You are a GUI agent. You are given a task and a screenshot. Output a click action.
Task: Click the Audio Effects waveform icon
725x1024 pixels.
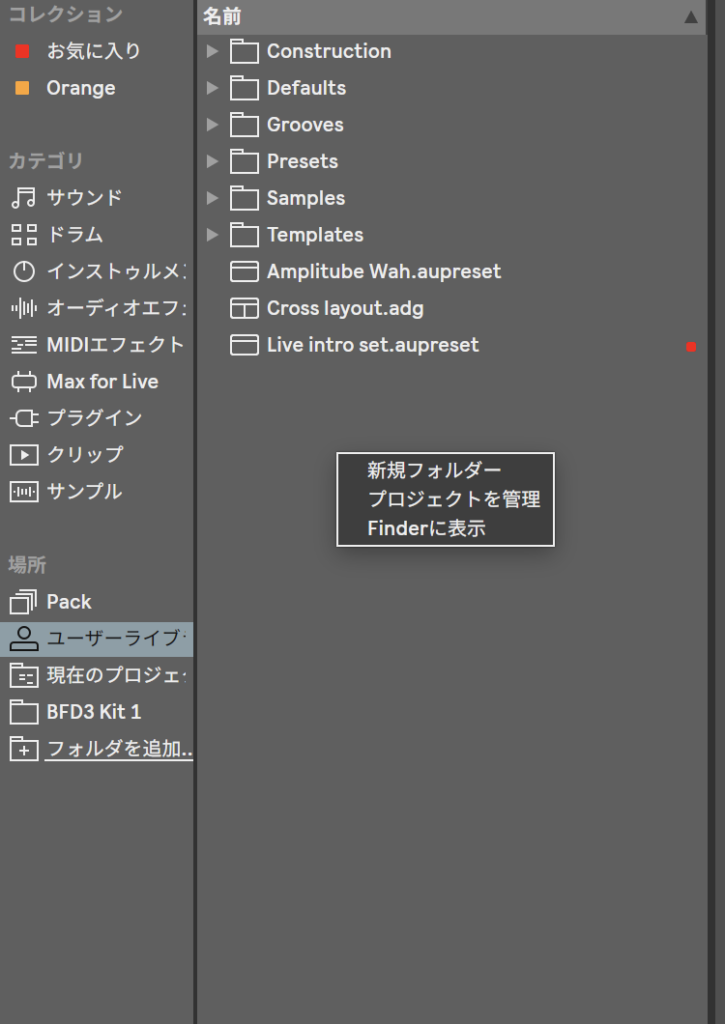[23, 308]
